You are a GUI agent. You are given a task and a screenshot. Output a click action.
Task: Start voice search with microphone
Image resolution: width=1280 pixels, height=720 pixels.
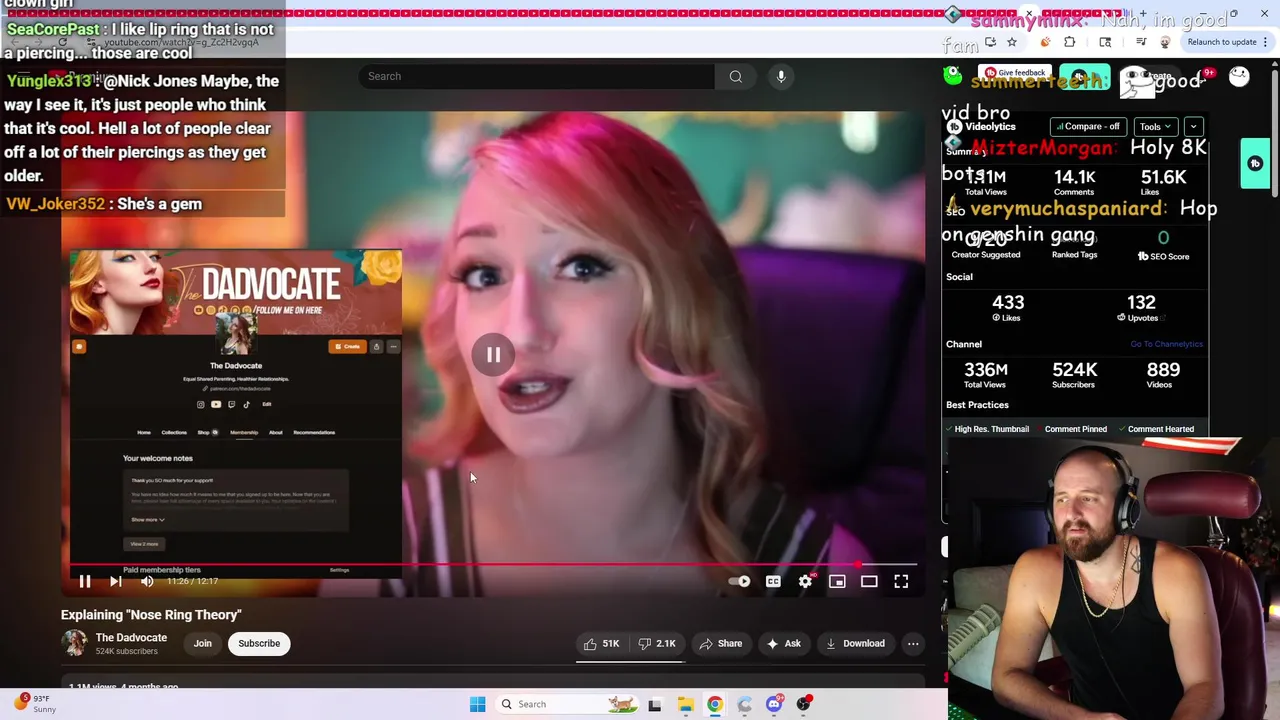[781, 76]
